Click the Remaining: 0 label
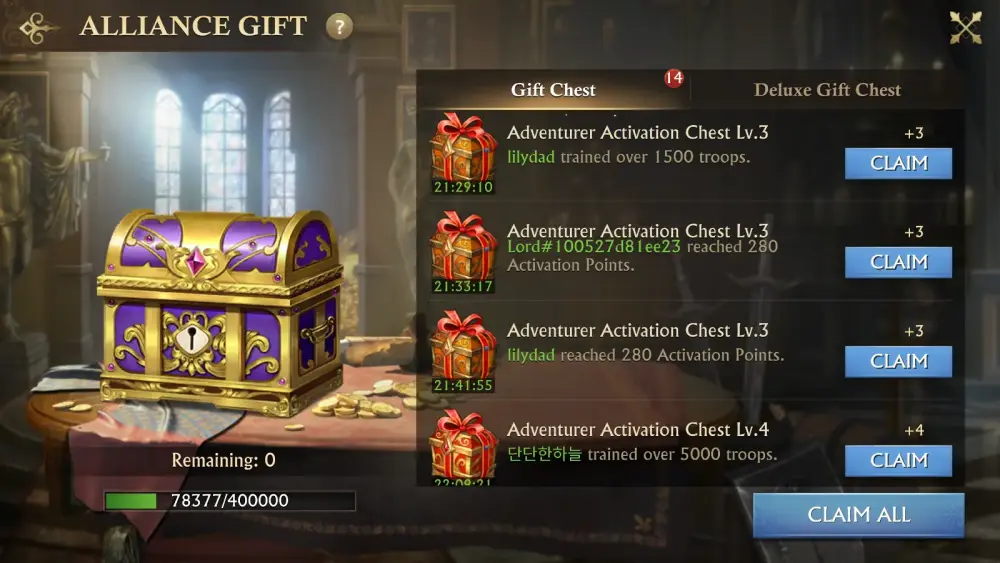 pyautogui.click(x=223, y=460)
